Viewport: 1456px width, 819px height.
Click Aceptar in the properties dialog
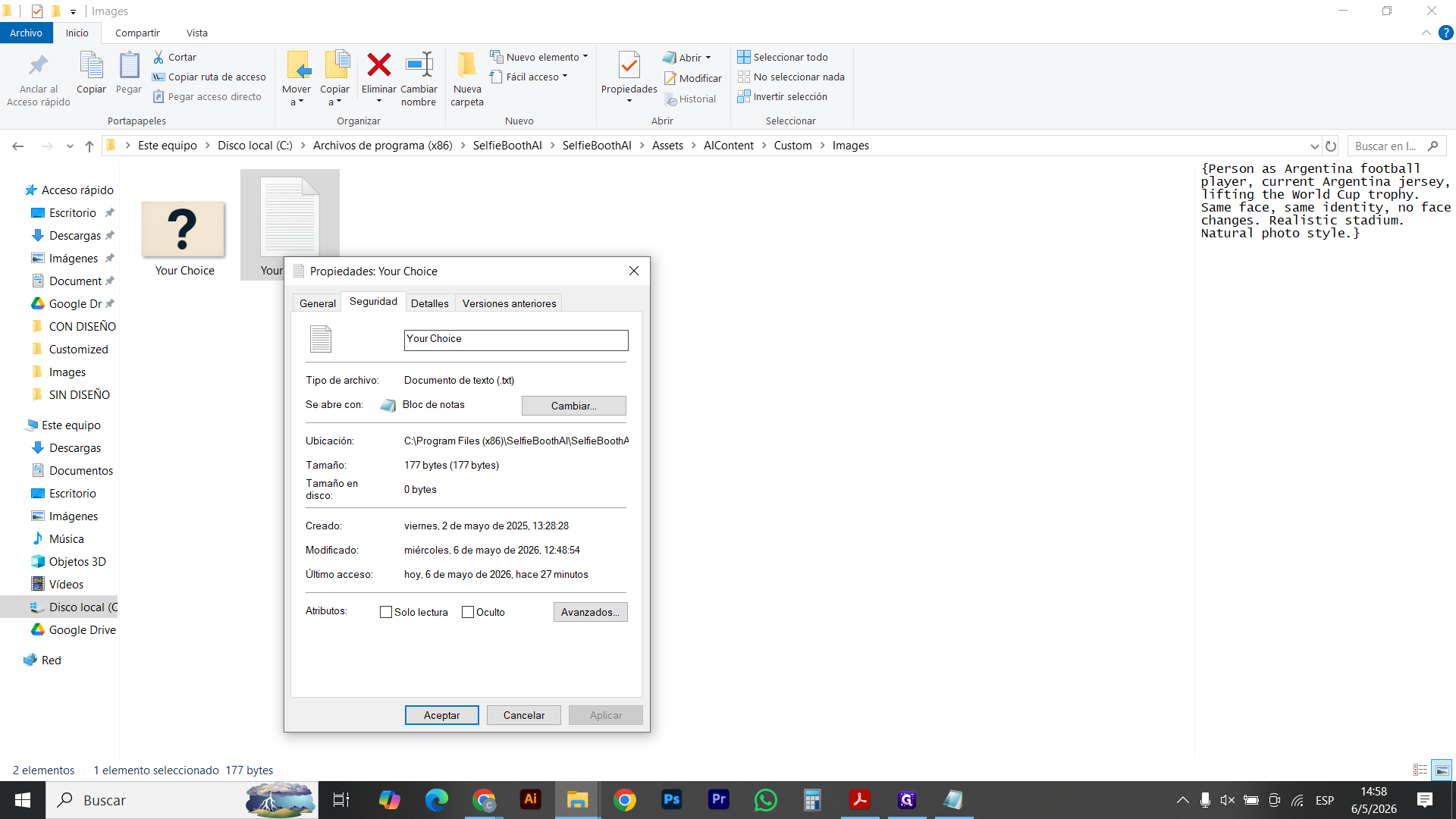(442, 715)
